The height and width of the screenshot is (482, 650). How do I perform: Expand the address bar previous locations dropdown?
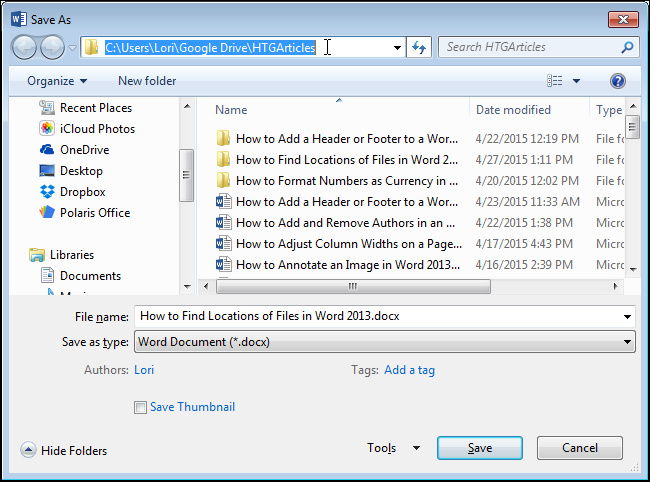coord(397,48)
